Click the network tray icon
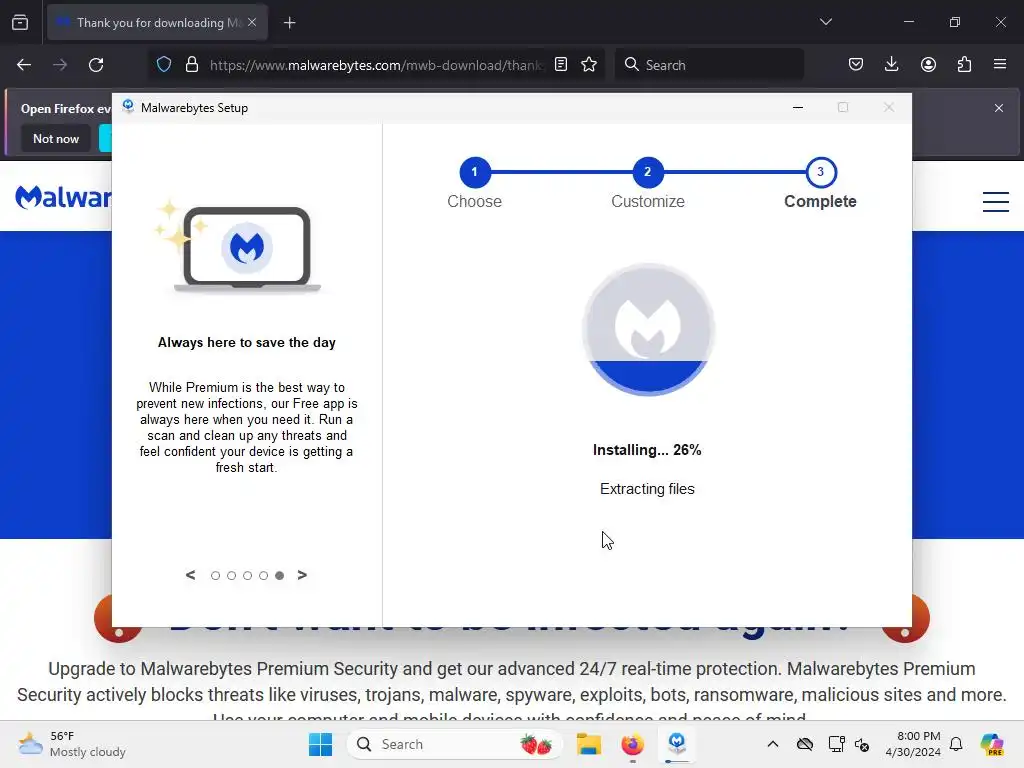 [837, 744]
